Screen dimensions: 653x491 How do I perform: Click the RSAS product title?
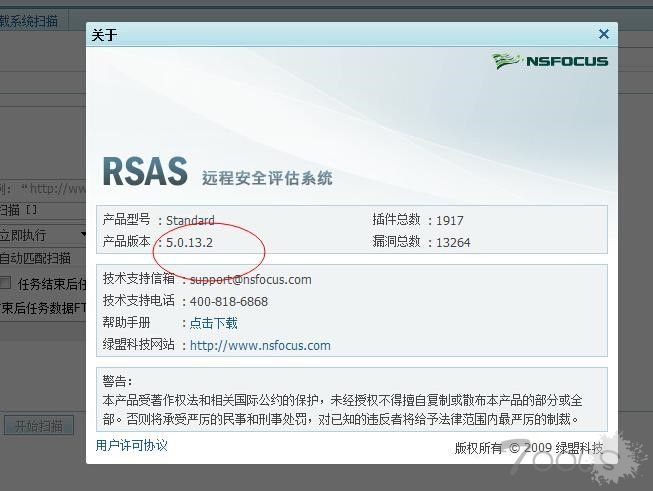145,171
